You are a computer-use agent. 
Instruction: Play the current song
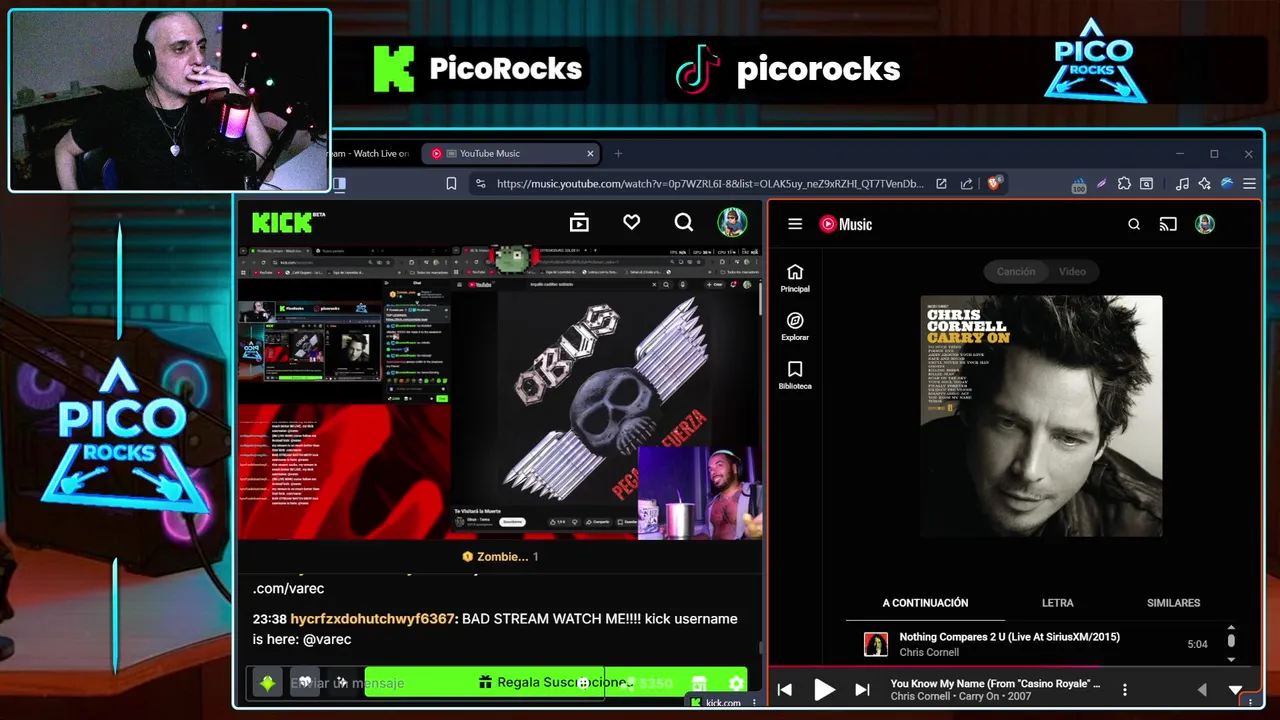(x=824, y=689)
